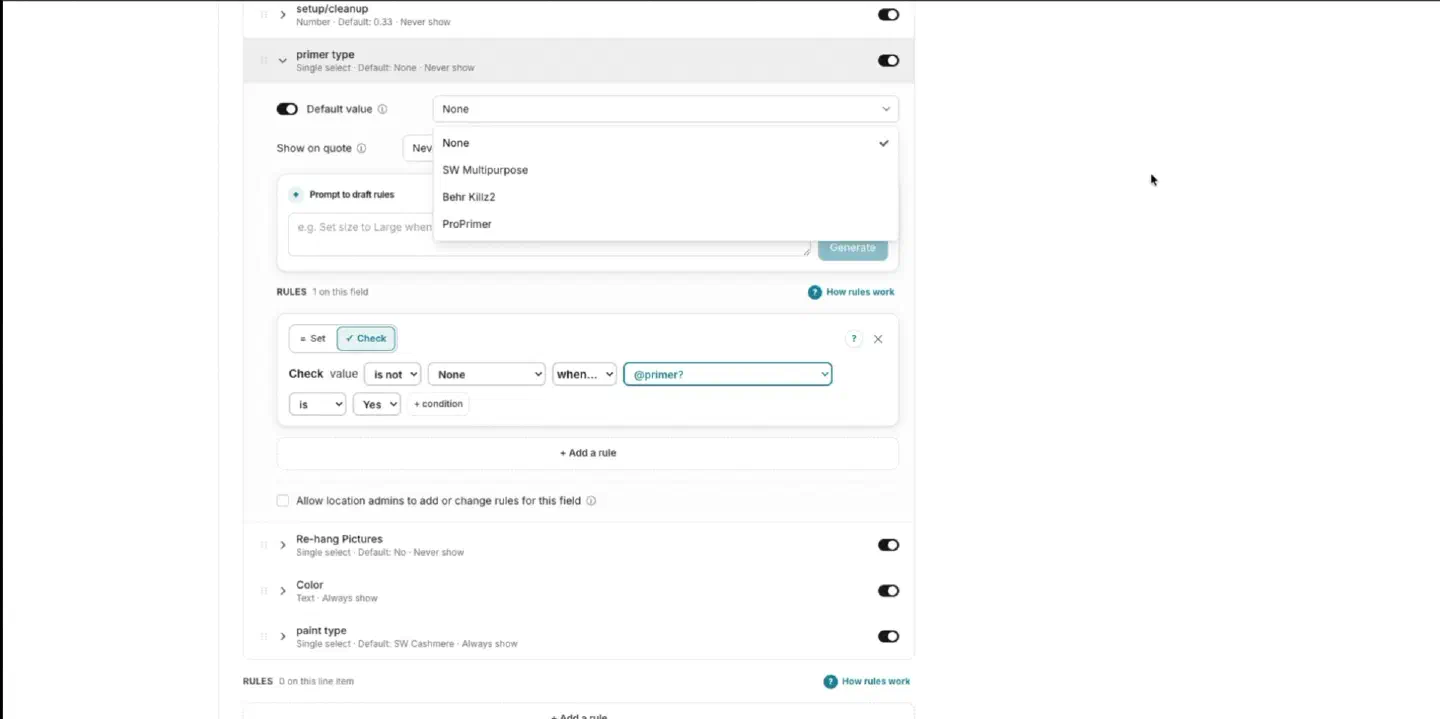1440x719 pixels.
Task: Select ProPrimer option
Action: pos(666,224)
